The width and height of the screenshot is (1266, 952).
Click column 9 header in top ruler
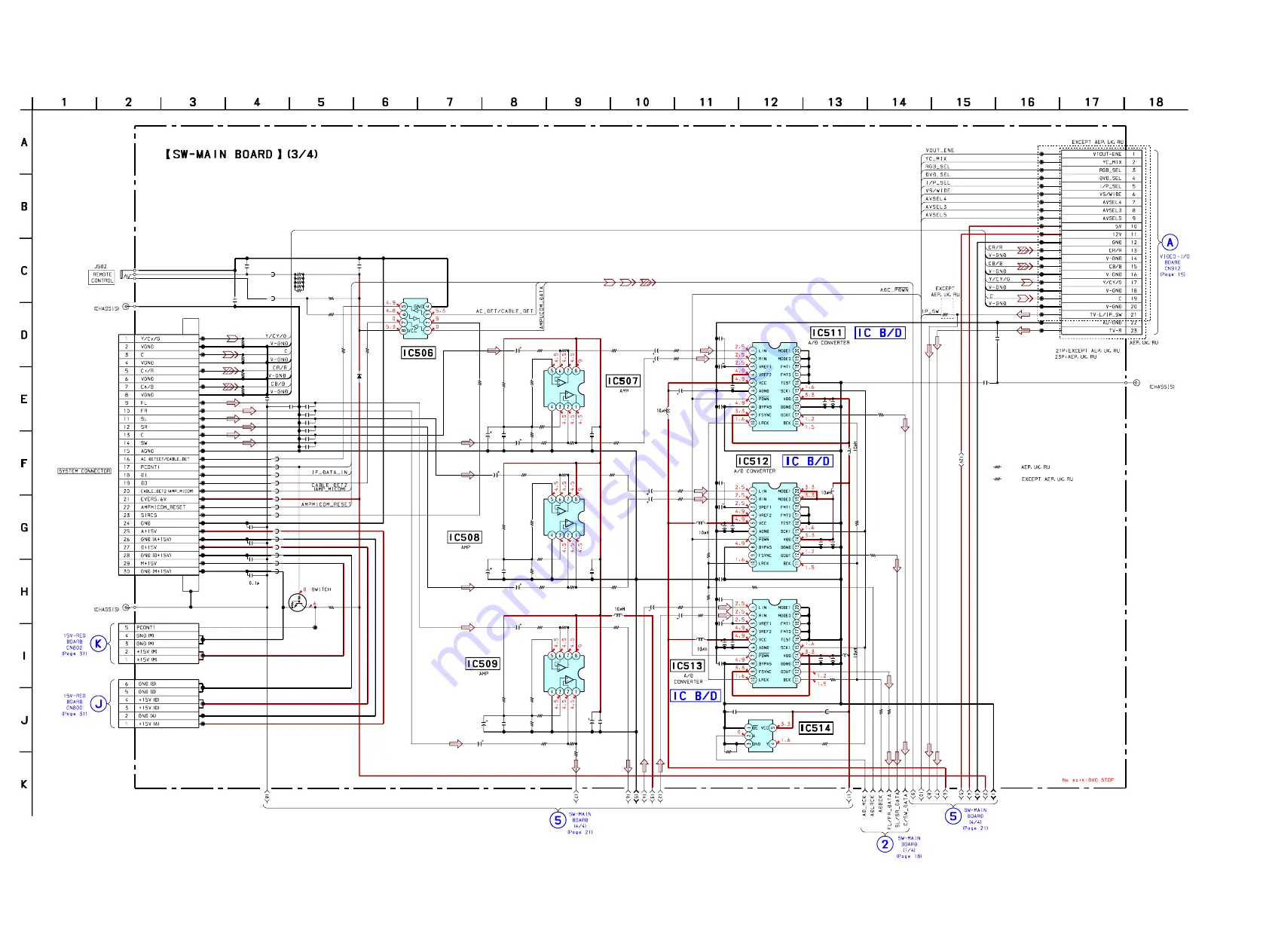[578, 103]
